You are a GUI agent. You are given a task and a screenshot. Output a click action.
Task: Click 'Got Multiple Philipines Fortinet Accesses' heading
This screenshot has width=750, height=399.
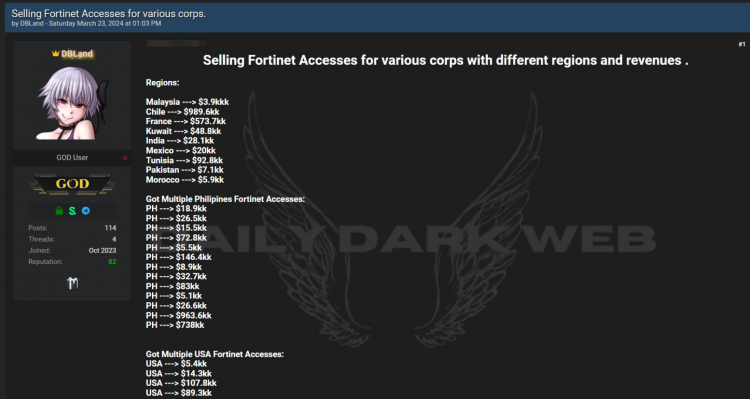pyautogui.click(x=225, y=199)
